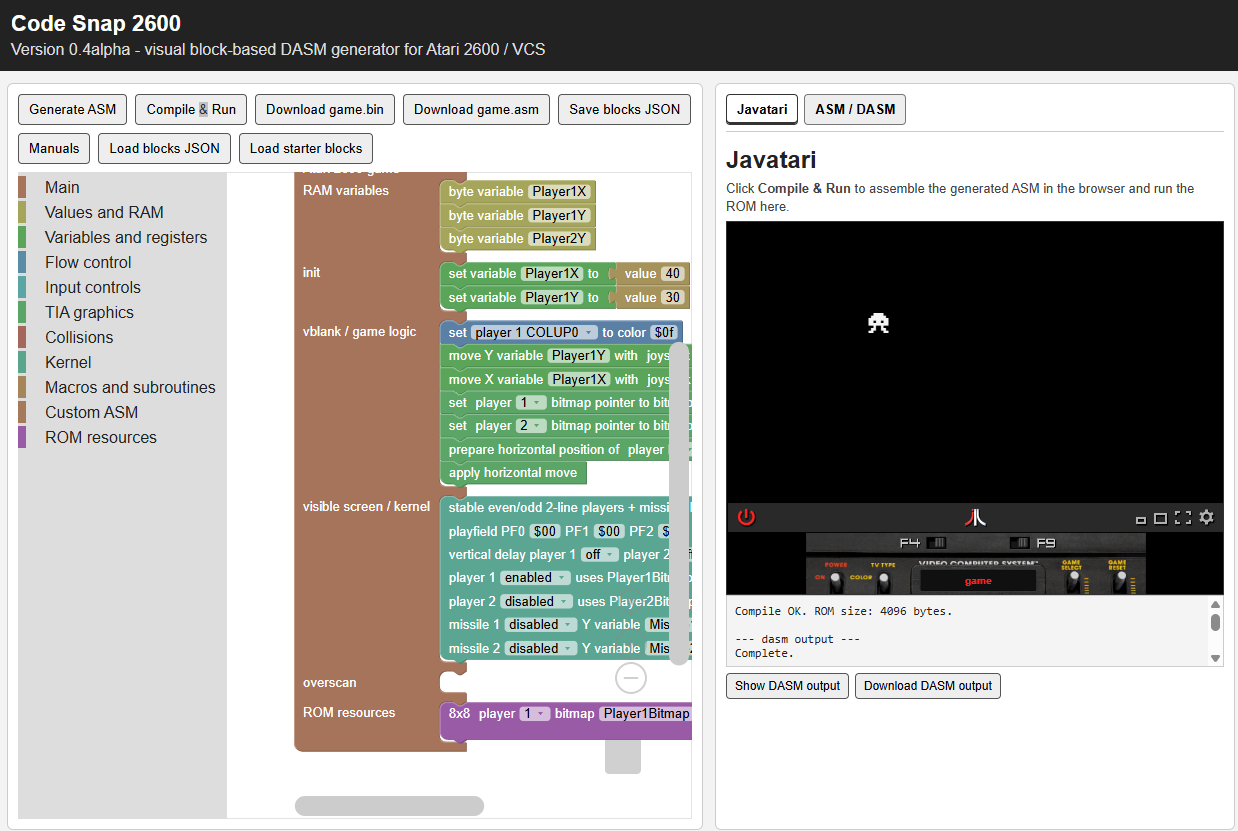Click the workspace horizontal scrollbar
The width and height of the screenshot is (1238, 831).
tap(389, 806)
